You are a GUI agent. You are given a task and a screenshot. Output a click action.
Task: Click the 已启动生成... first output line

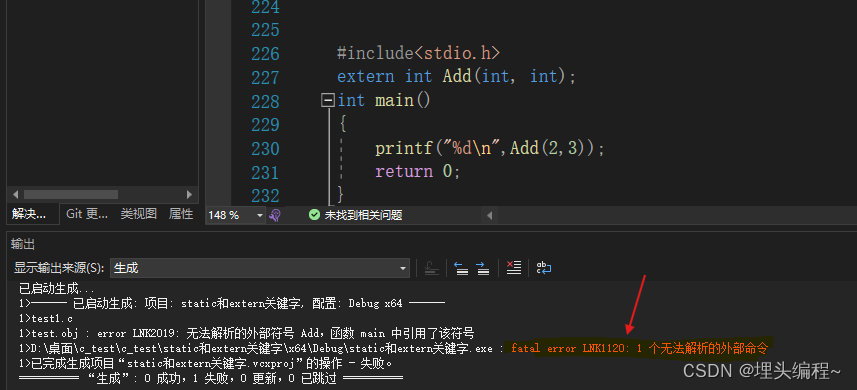pos(56,289)
